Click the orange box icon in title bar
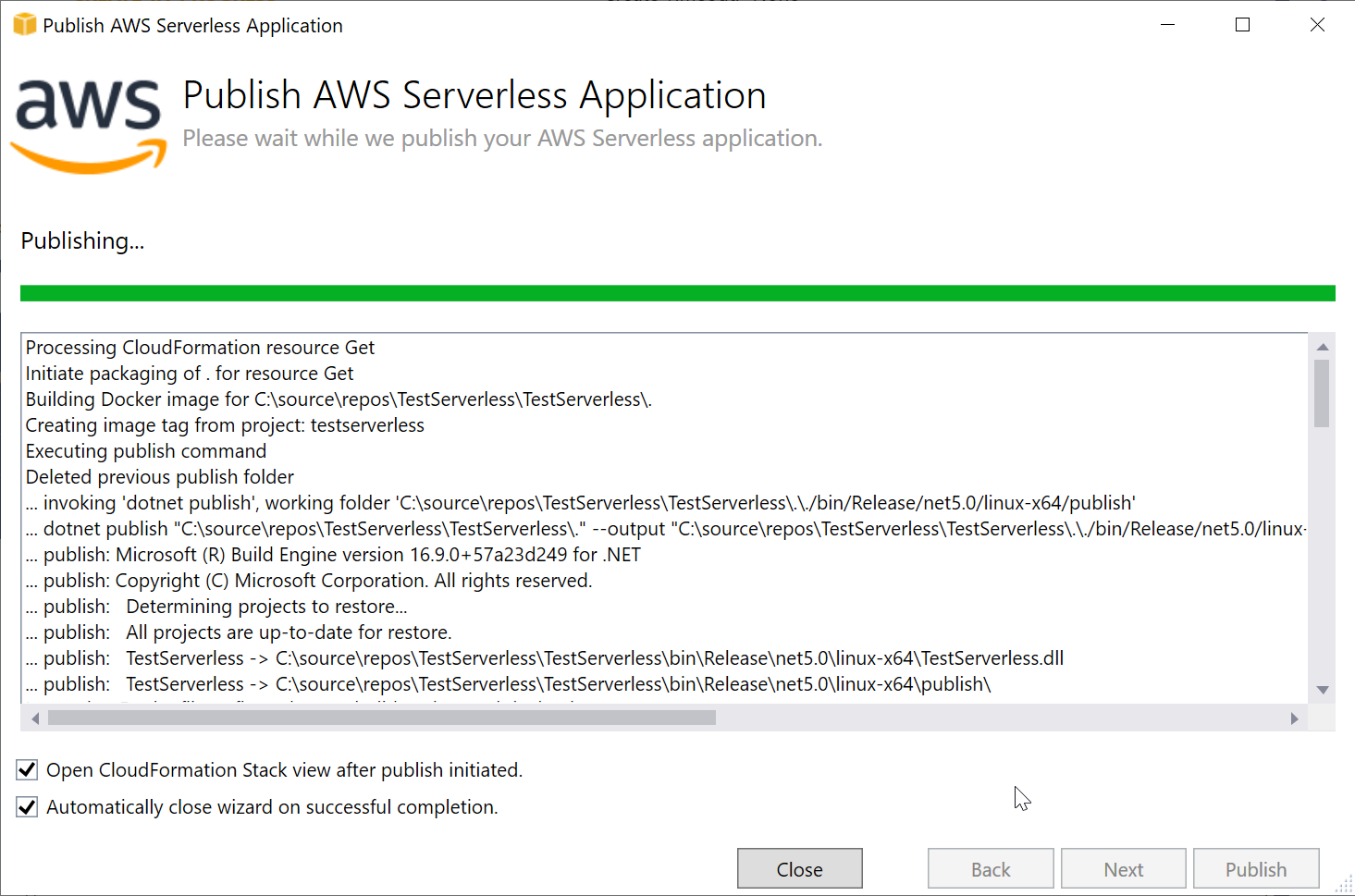This screenshot has height=896, width=1355. pyautogui.click(x=24, y=25)
